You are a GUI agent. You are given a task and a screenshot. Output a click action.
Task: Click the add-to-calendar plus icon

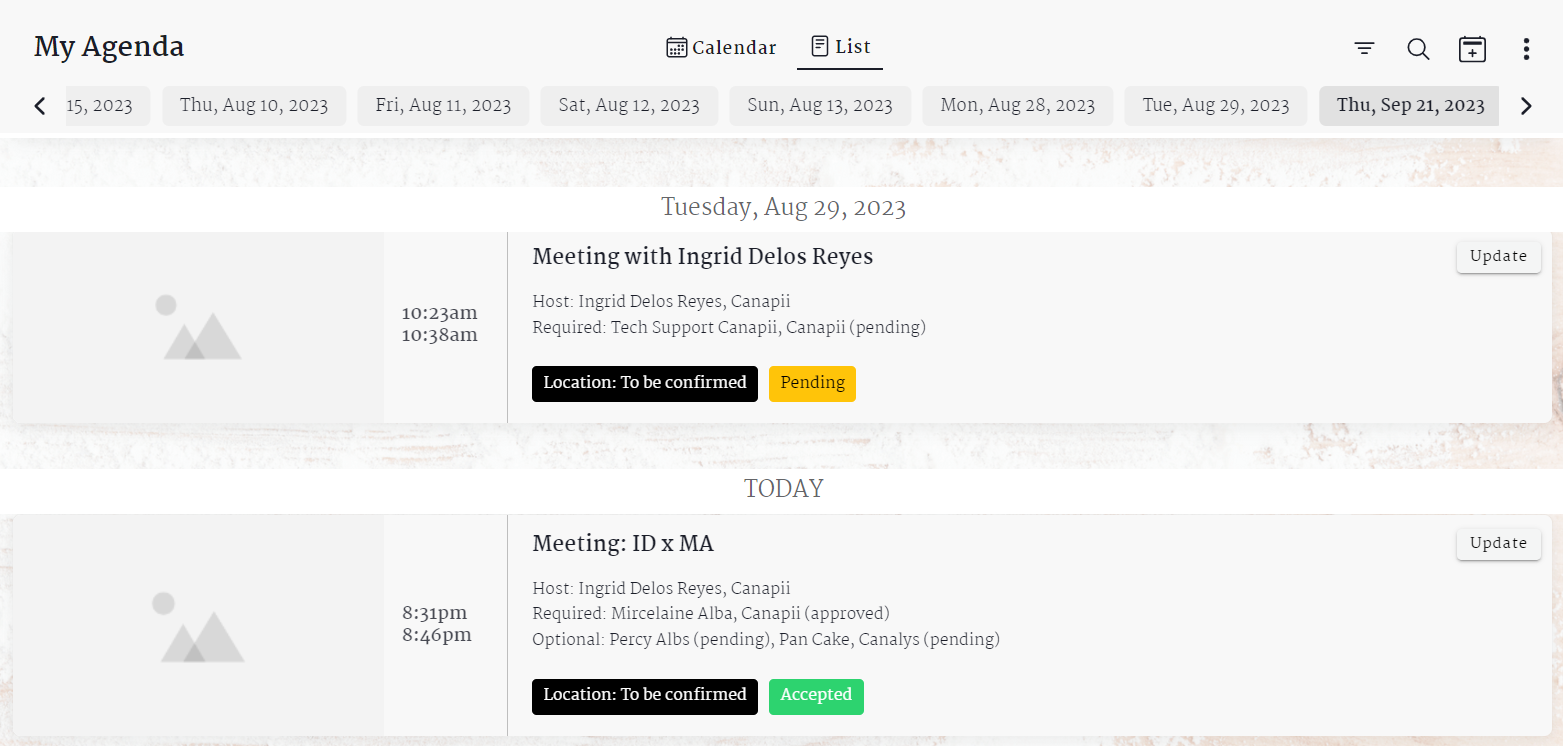pyautogui.click(x=1472, y=48)
